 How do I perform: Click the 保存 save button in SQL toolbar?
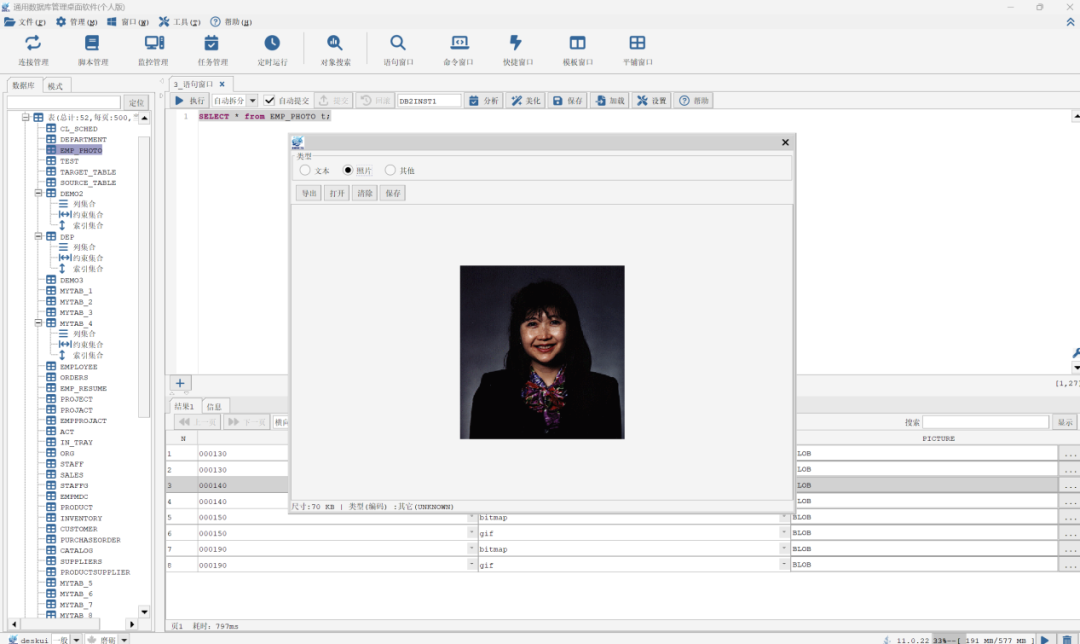pyautogui.click(x=568, y=101)
